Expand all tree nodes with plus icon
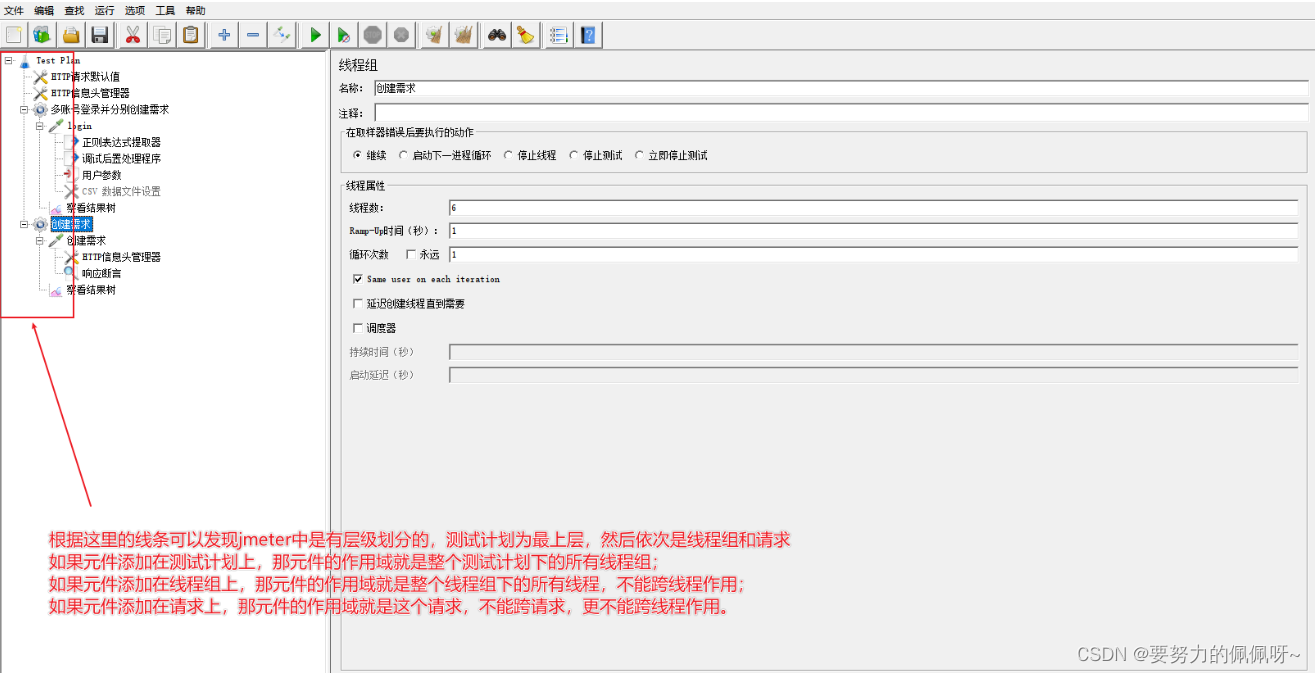1315x673 pixels. [x=223, y=34]
